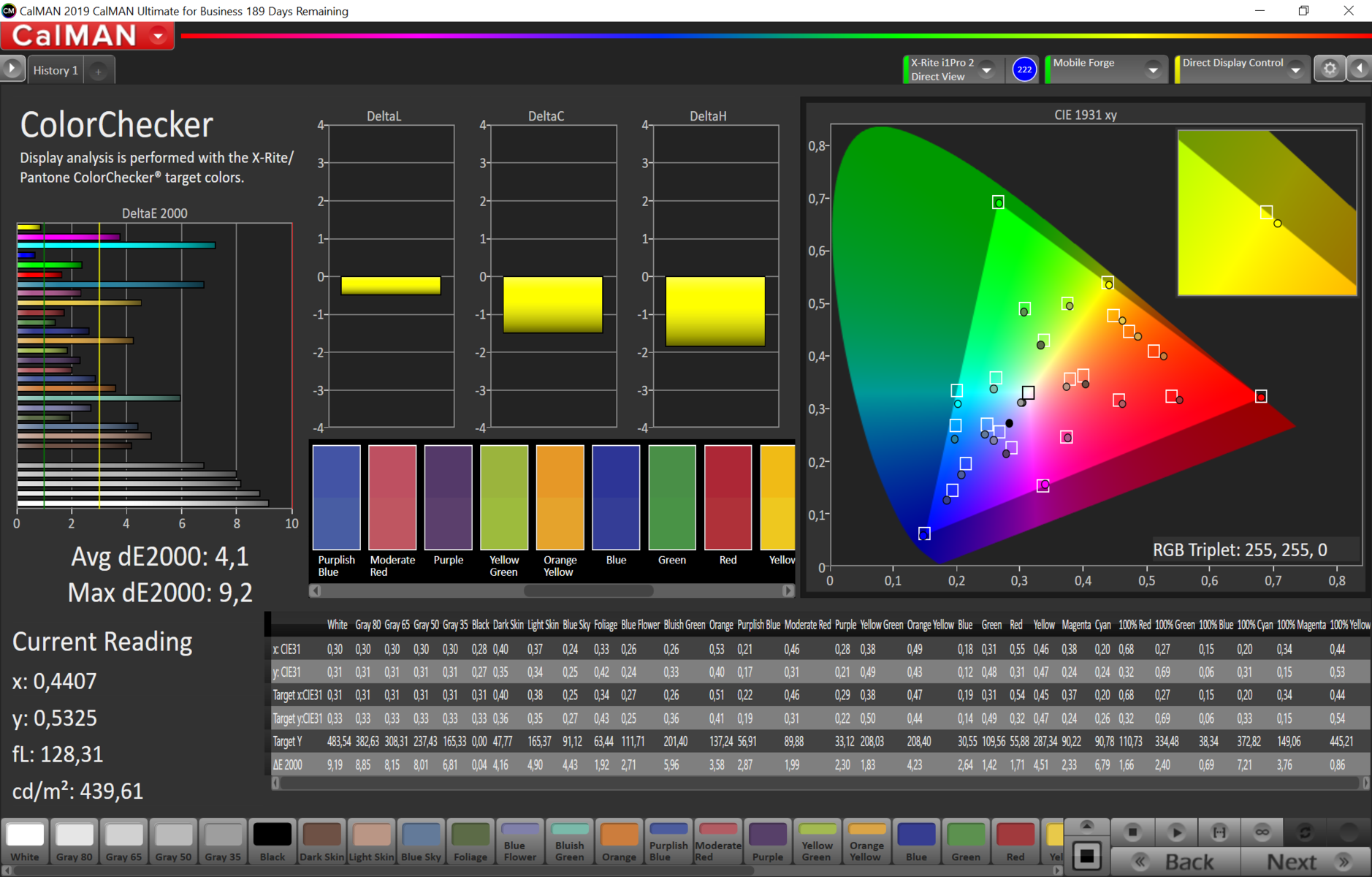Expand left sidebar arrow beside History 1
This screenshot has height=877, width=1372.
[x=12, y=69]
